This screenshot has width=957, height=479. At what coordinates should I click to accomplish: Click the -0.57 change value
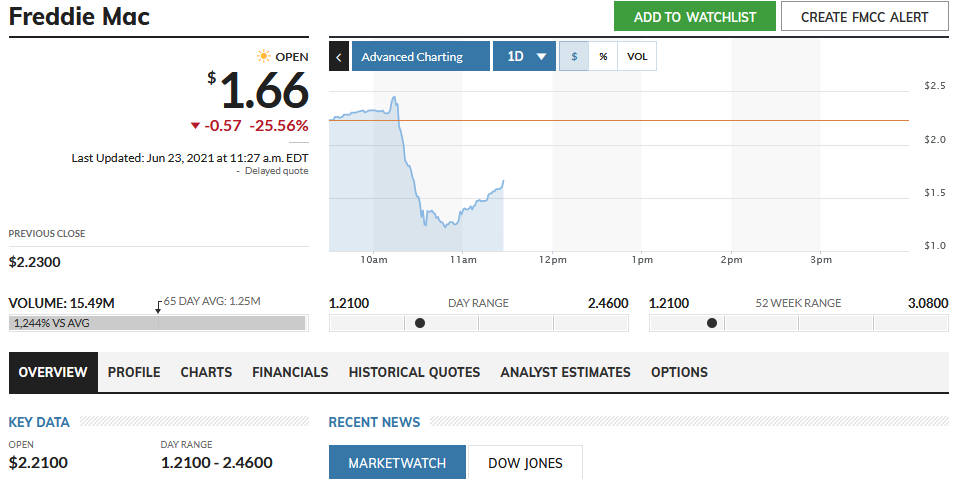tap(223, 126)
